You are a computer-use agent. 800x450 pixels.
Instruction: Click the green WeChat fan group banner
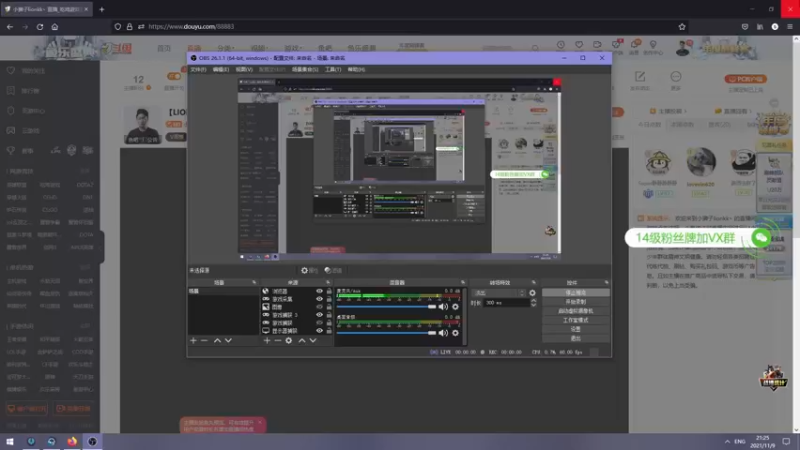698,238
